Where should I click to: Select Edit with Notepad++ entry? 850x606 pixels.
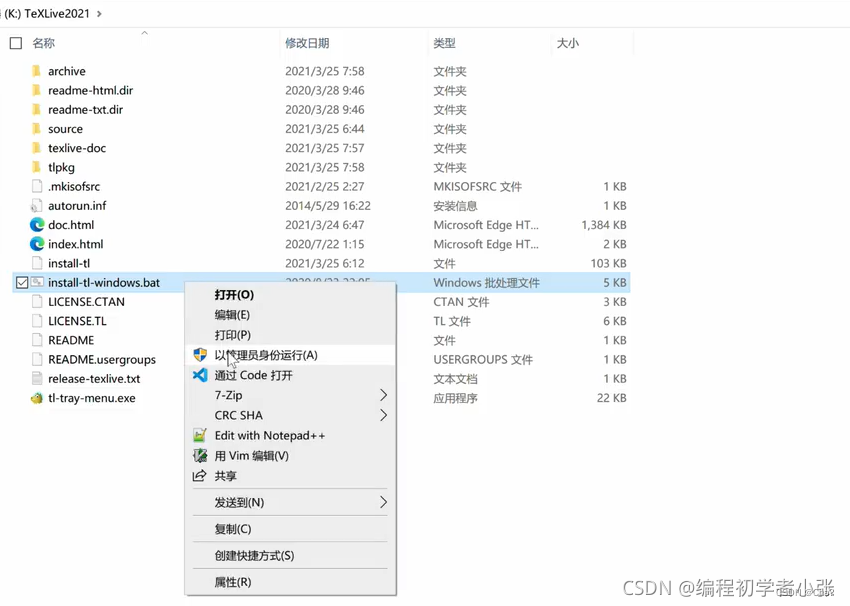(290, 435)
